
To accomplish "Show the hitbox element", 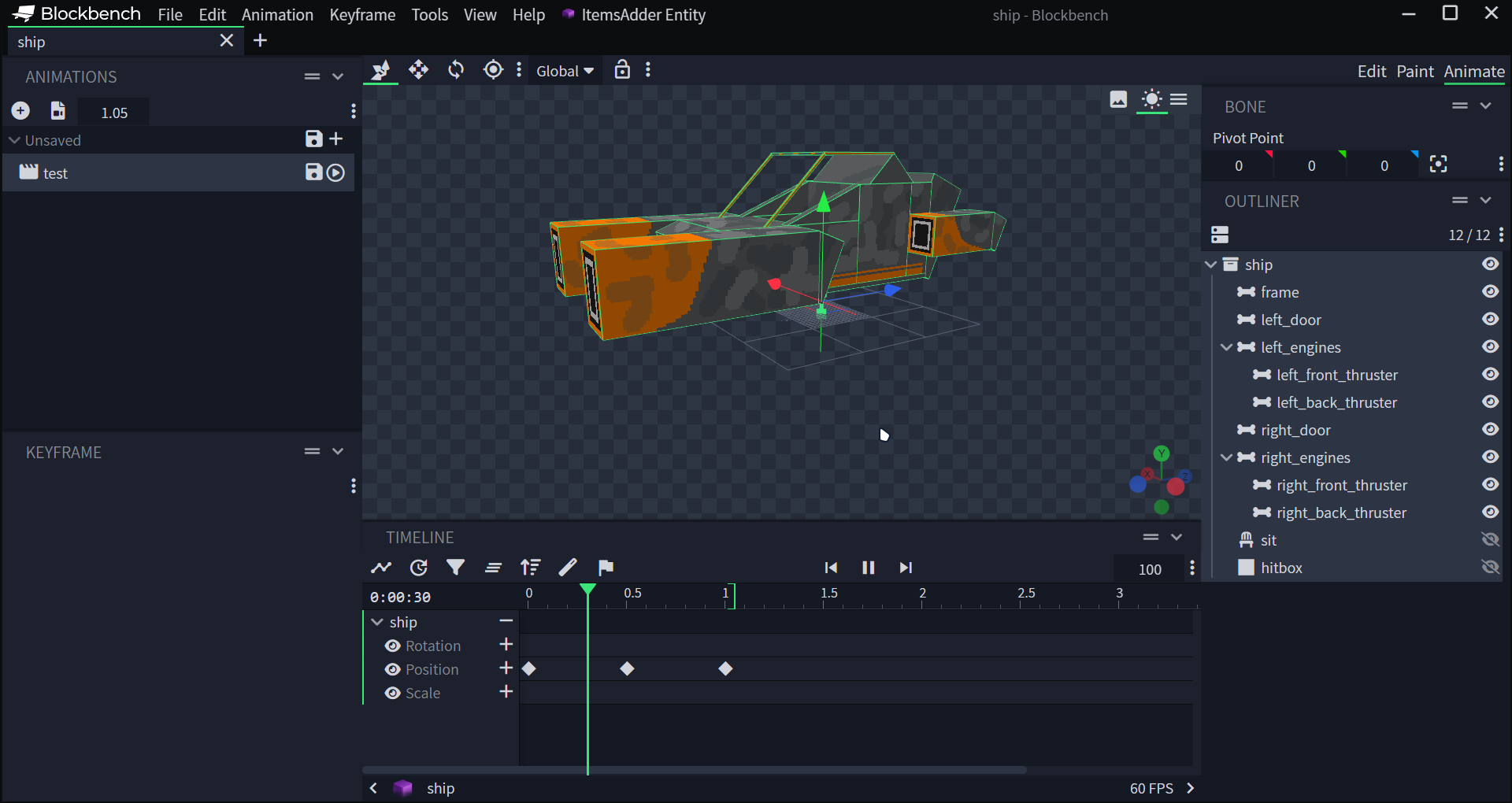I will [x=1490, y=568].
